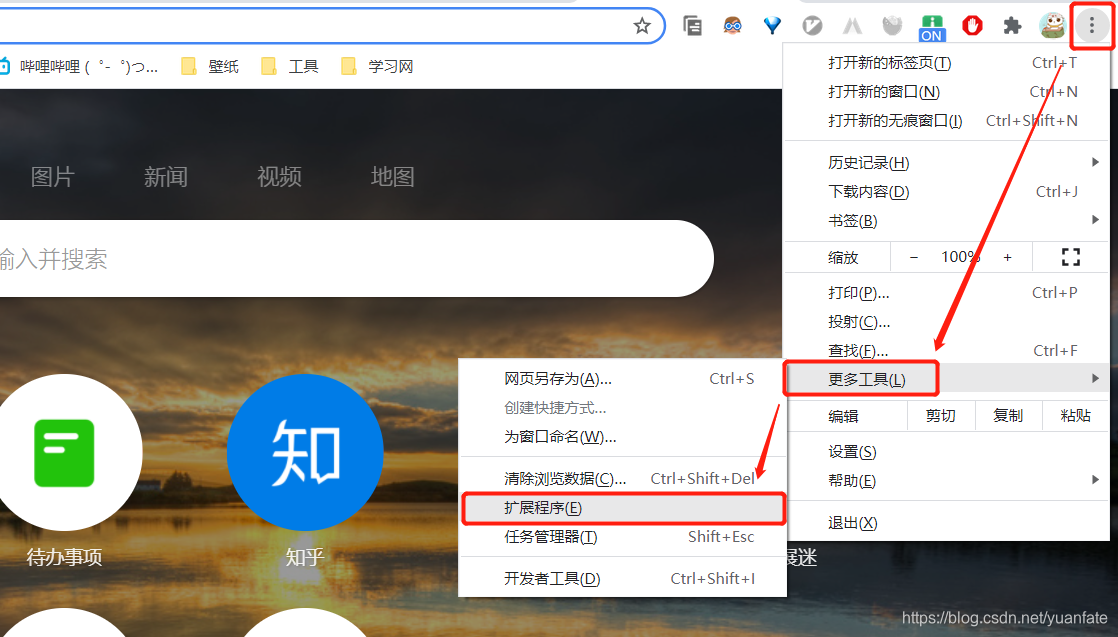This screenshot has width=1118, height=637.
Task: Switch to the 地图 search tab
Action: tap(392, 176)
